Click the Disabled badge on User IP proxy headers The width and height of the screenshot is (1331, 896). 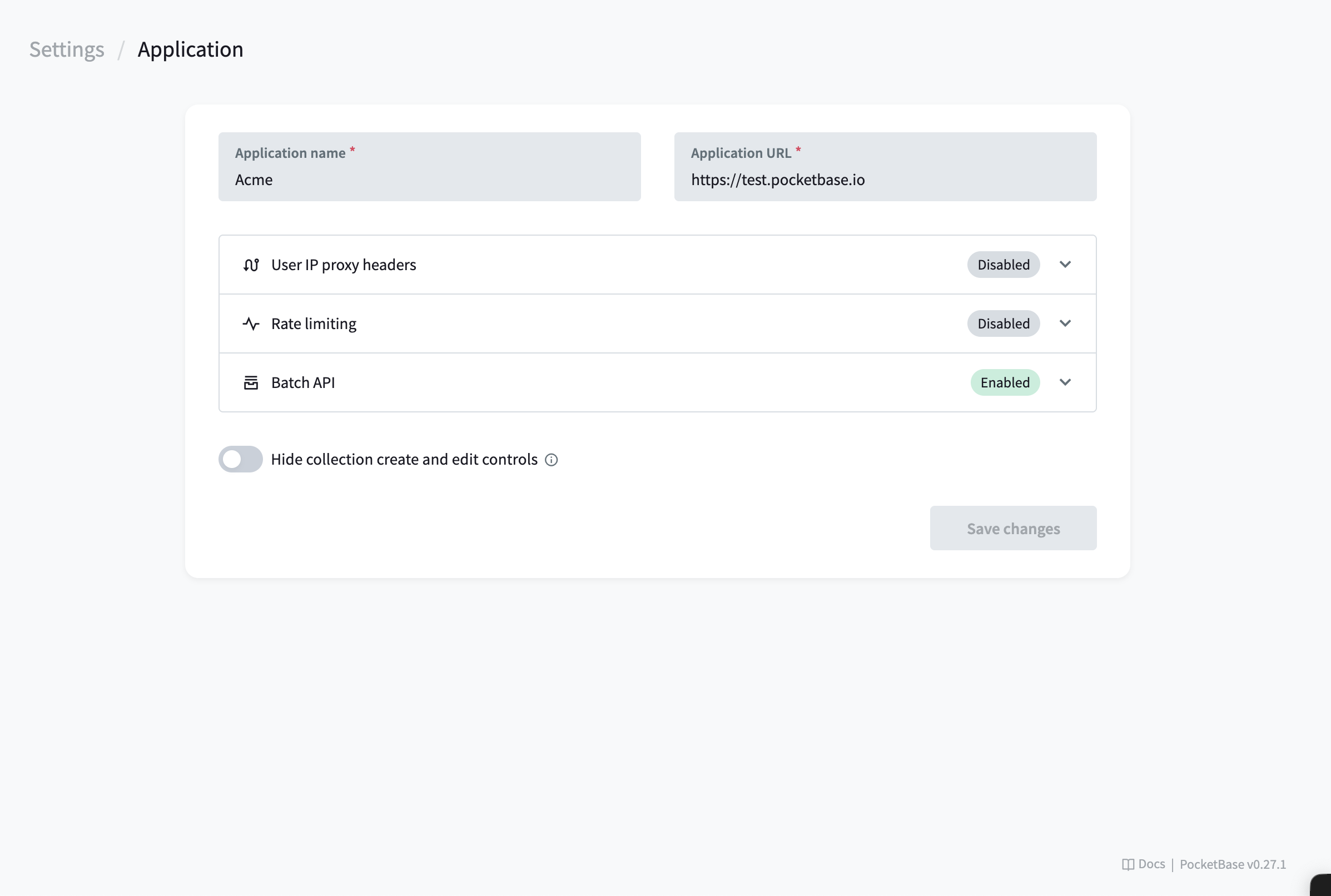1002,265
